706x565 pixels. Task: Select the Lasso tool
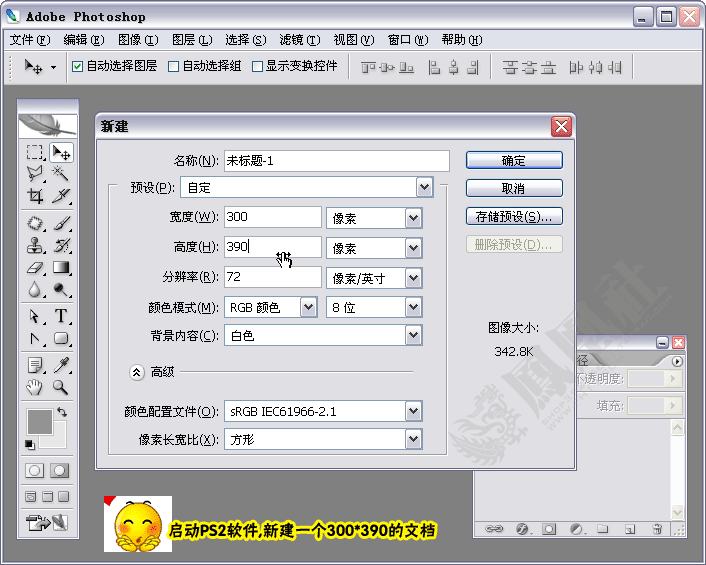tap(35, 174)
